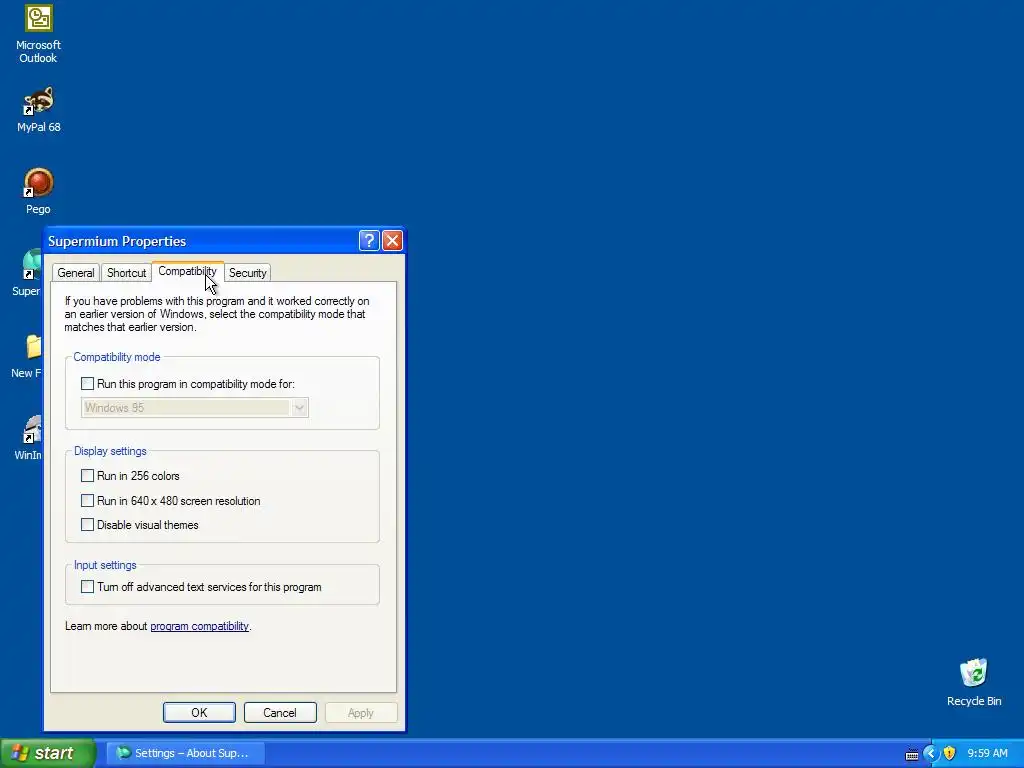Check Run in 256 colors
This screenshot has height=768, width=1024.
pos(88,475)
